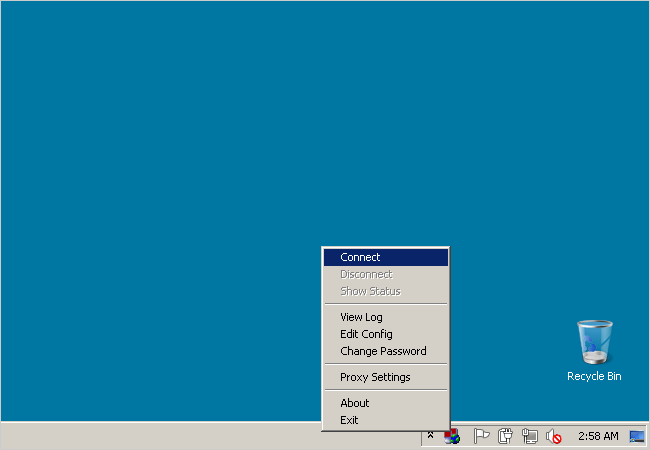Viewport: 650px width, 450px height.
Task: Click the Recycle Bin label text
Action: click(x=594, y=376)
